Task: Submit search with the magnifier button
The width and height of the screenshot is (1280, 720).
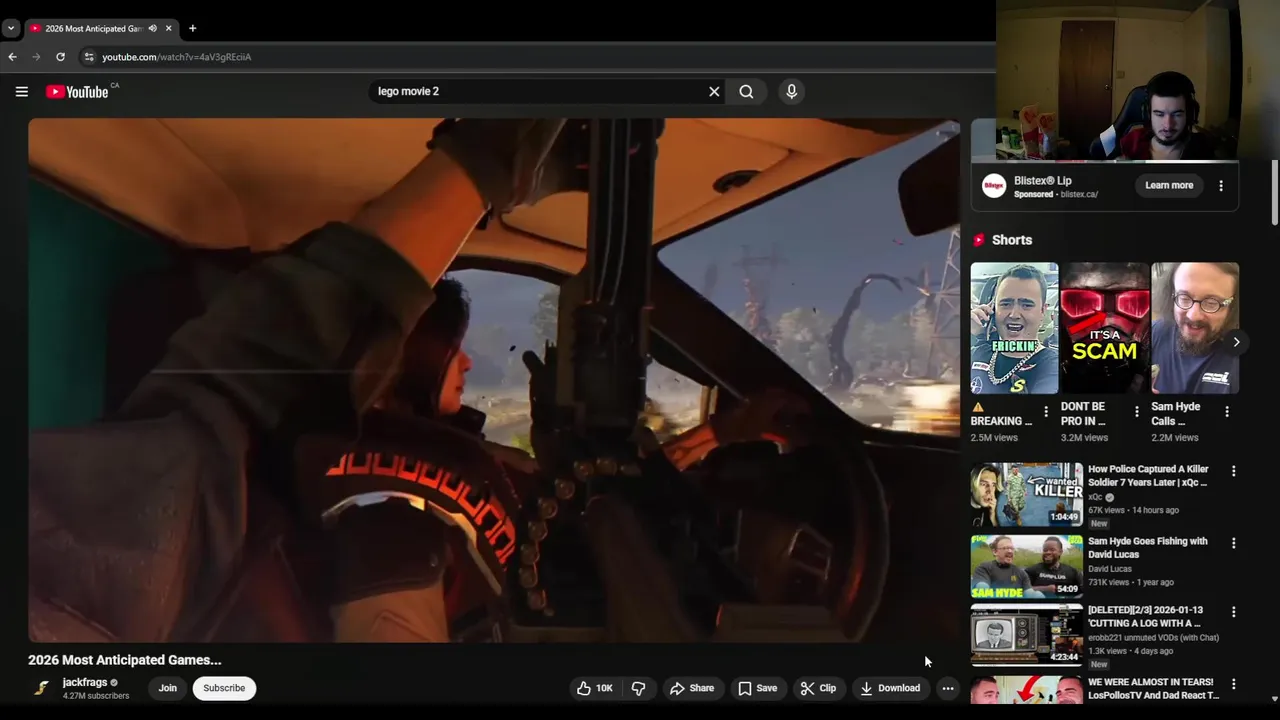Action: 746,91
